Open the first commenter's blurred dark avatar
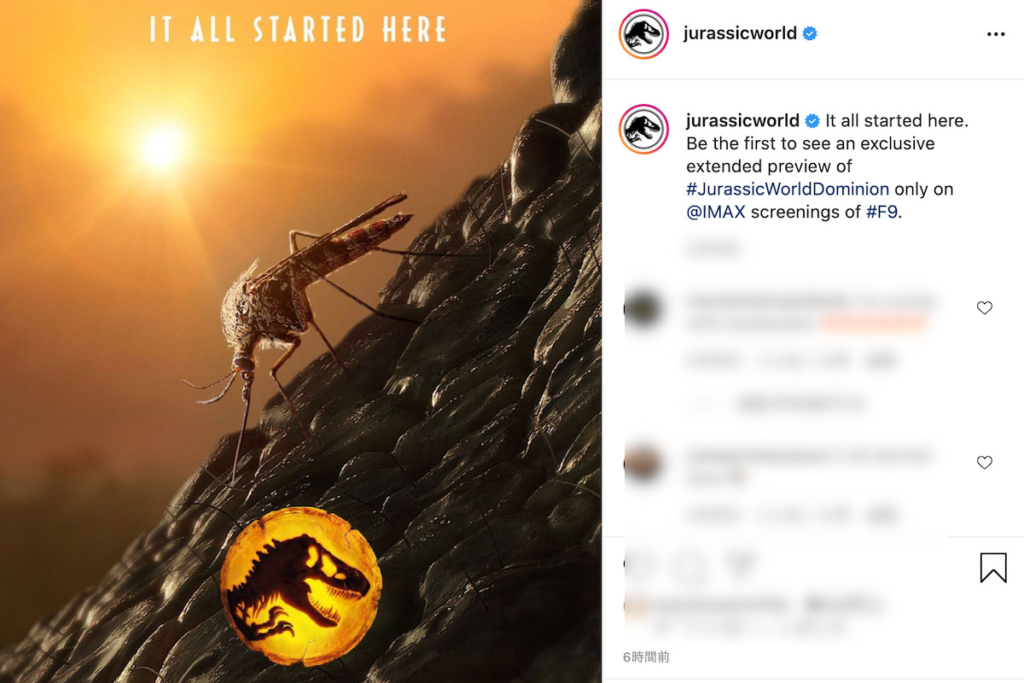 tap(643, 309)
